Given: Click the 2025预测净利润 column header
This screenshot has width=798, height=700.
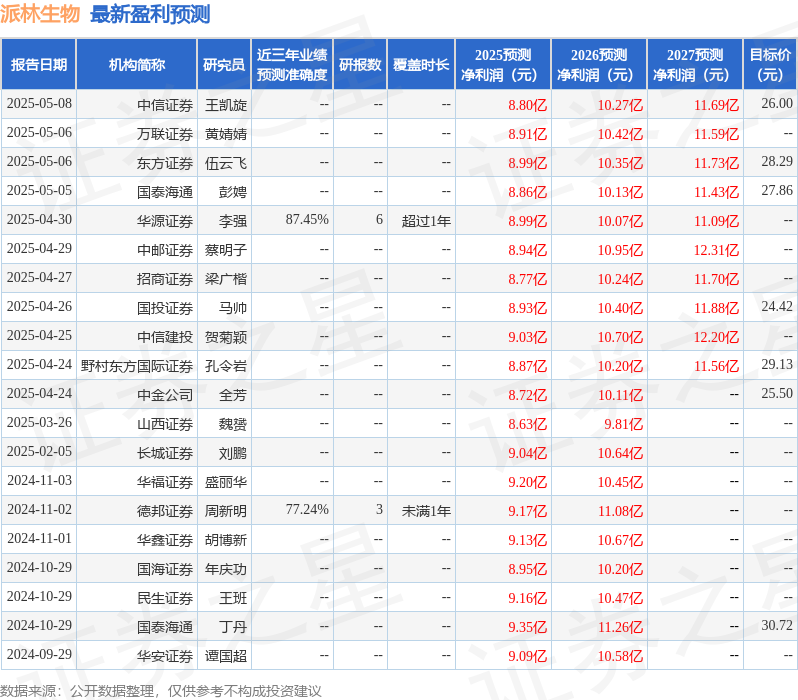Looking at the screenshot, I should (503, 65).
